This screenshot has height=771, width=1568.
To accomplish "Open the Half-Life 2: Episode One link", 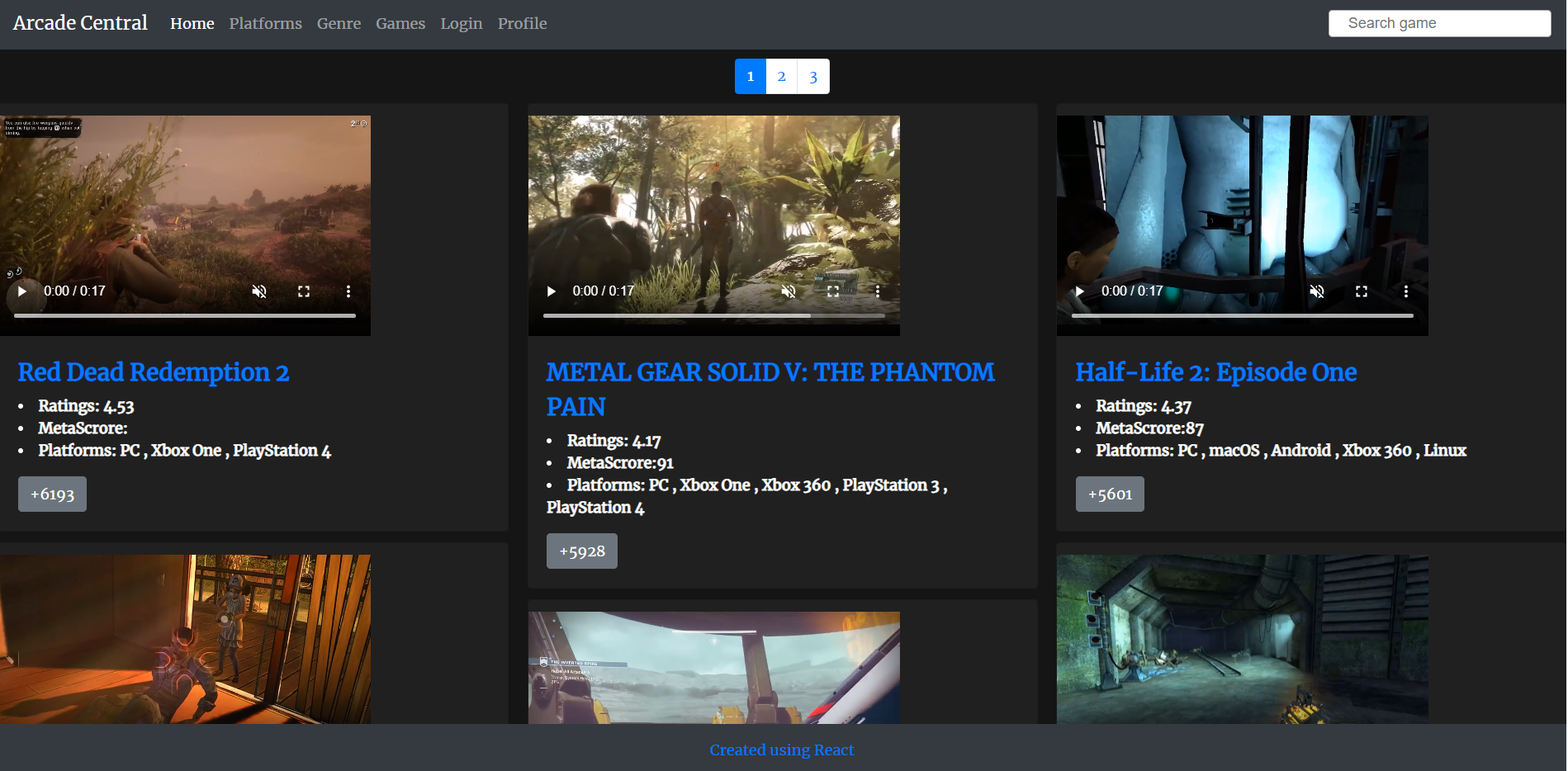I will (x=1216, y=372).
